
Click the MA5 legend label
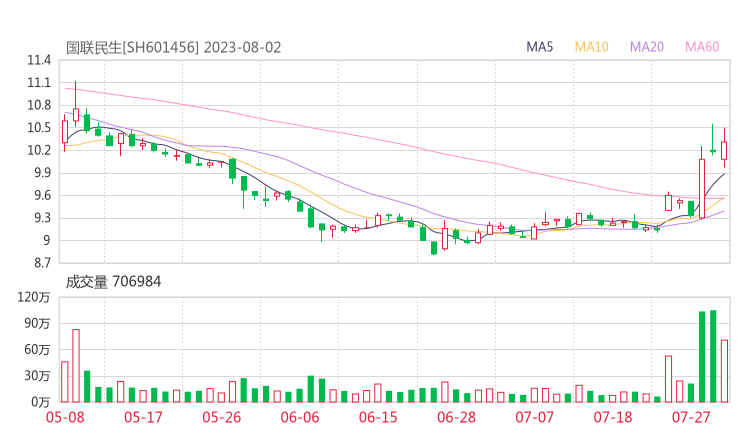point(539,47)
